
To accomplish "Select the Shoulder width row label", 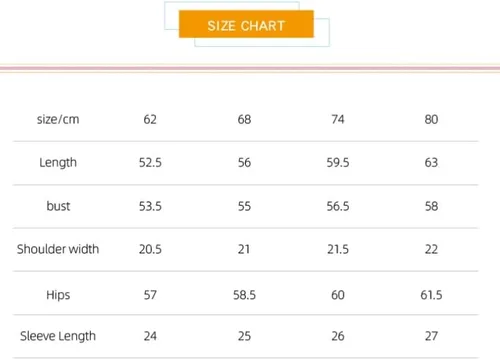I will [x=58, y=249].
